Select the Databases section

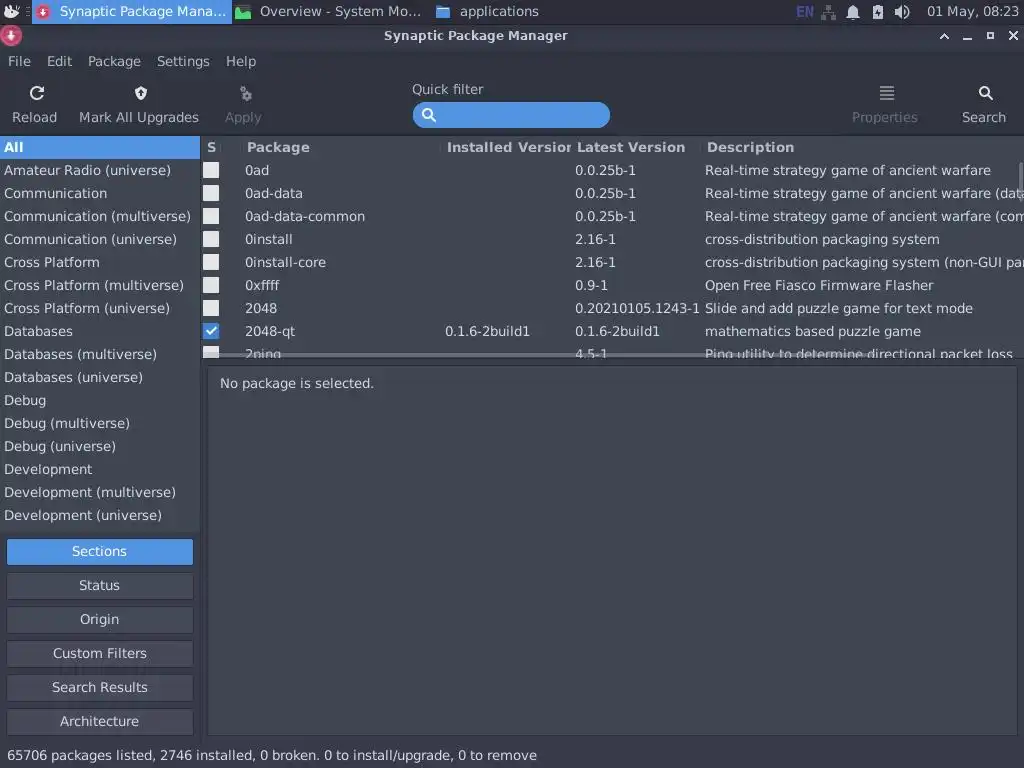pyautogui.click(x=100, y=331)
